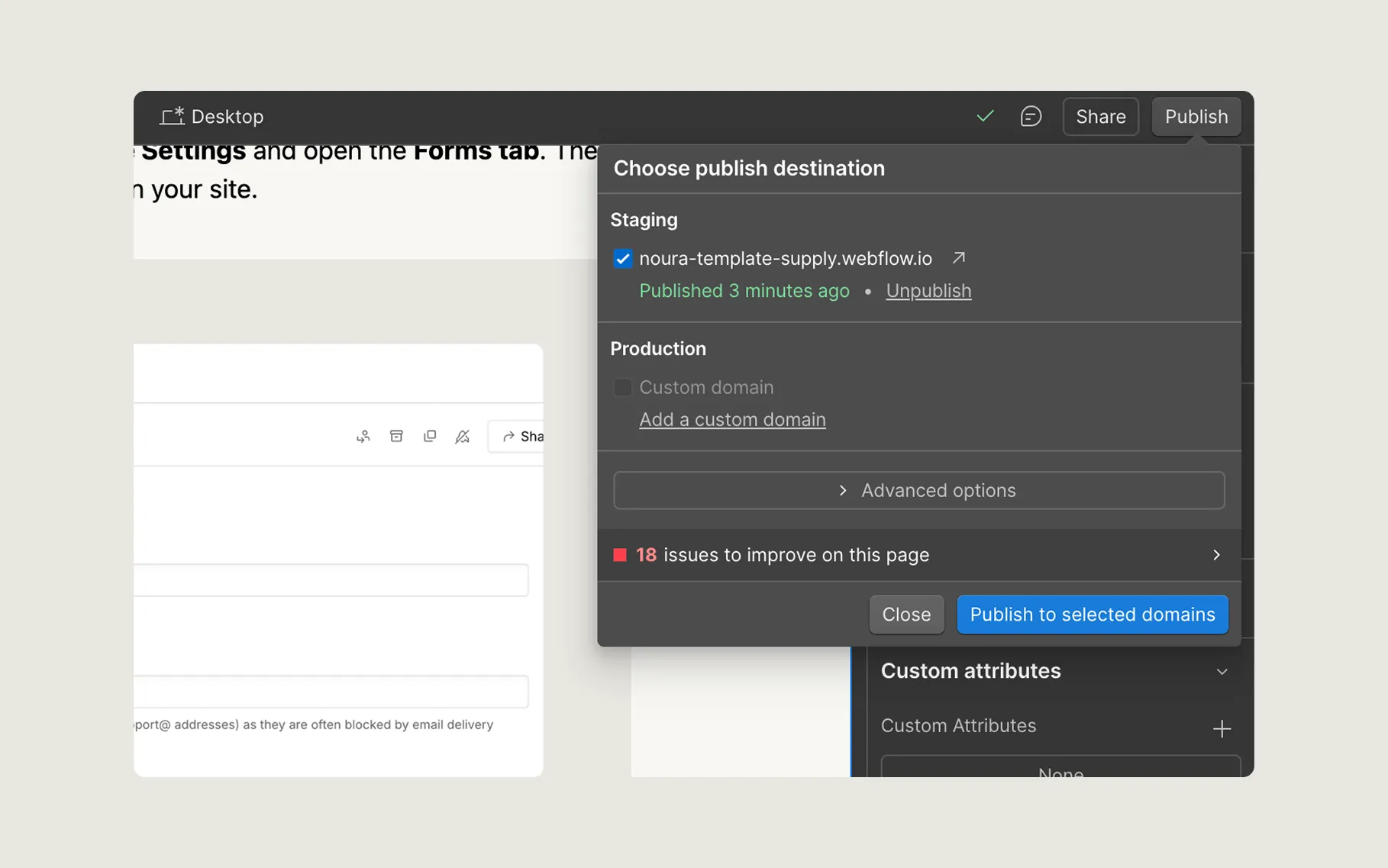The image size is (1388, 868).
Task: Click Publish to selected domains
Action: (x=1092, y=614)
